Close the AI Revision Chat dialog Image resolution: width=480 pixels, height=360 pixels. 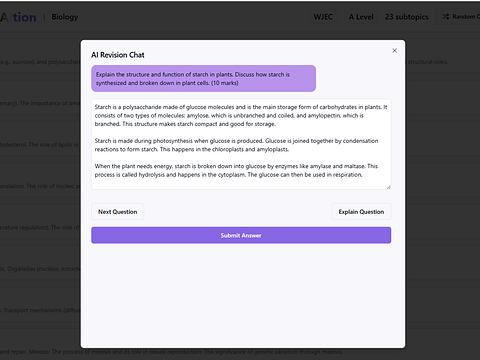pos(394,51)
